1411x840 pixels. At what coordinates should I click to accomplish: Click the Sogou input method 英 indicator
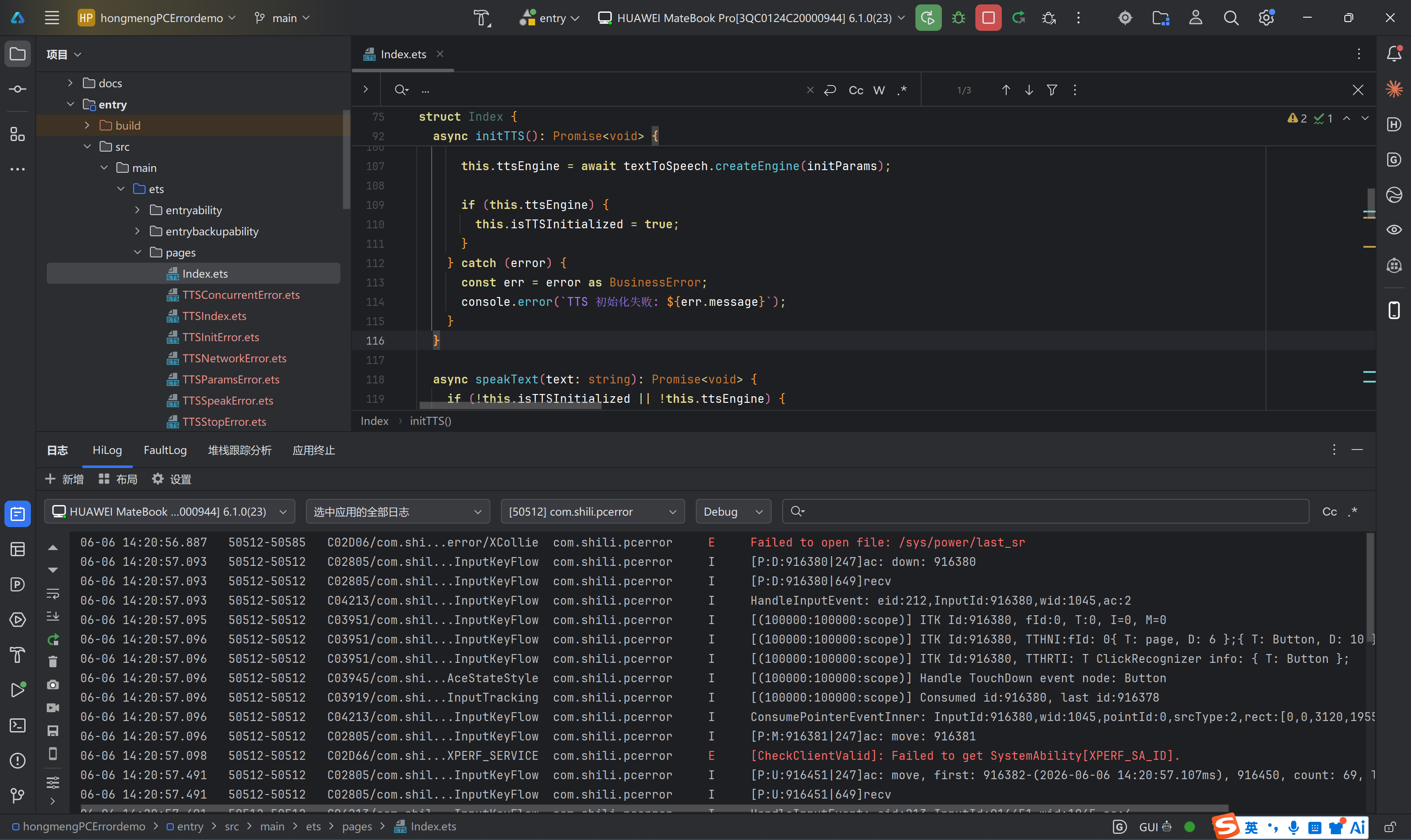click(1251, 828)
